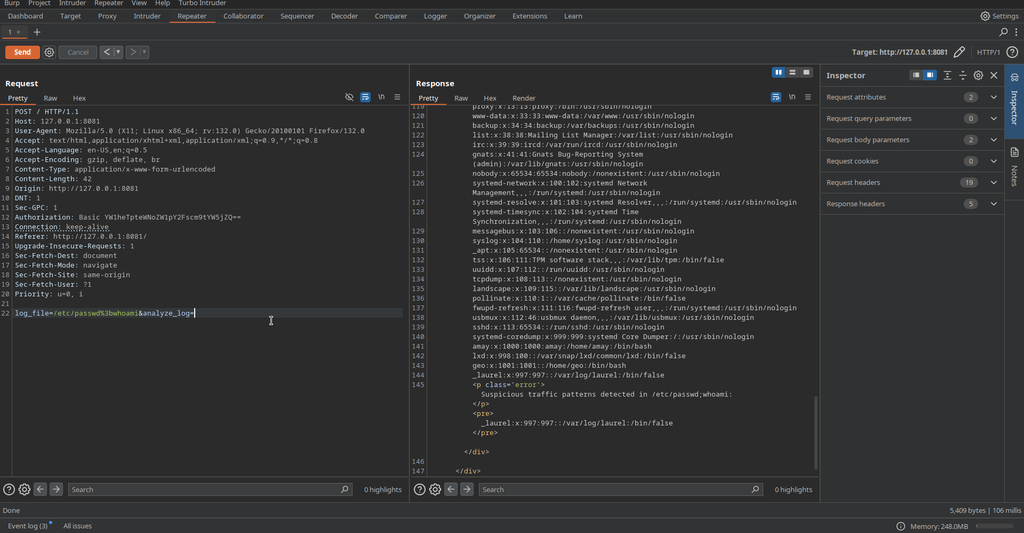The width and height of the screenshot is (1024, 533).
Task: Open Event log in status bar
Action: tap(28, 525)
